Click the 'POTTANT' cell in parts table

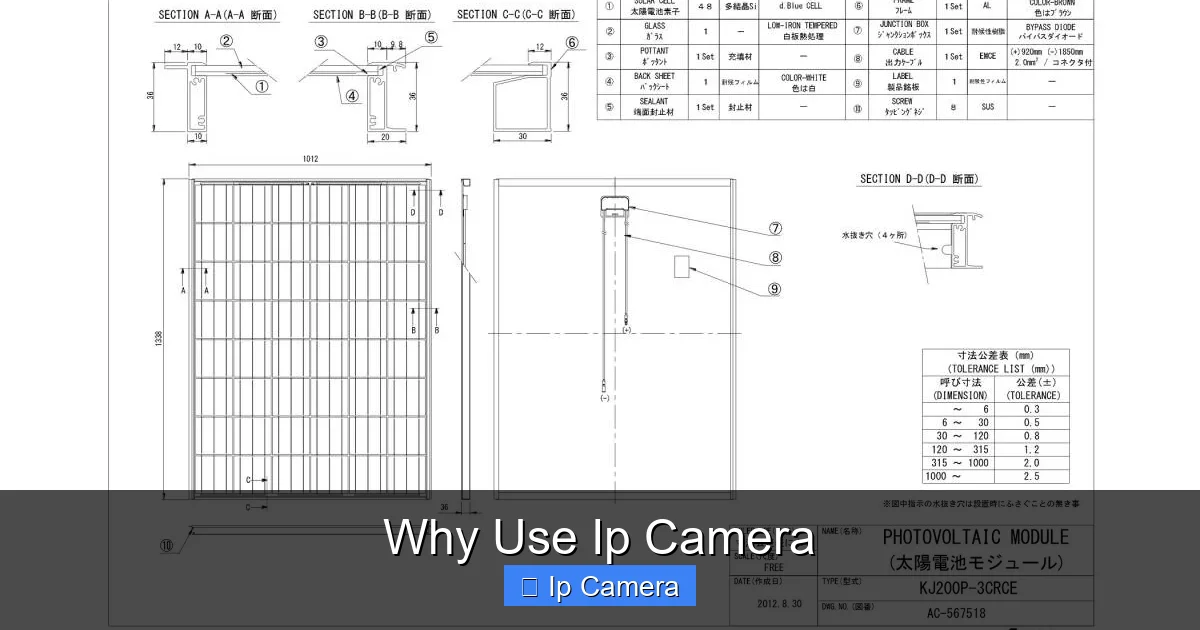click(x=655, y=57)
